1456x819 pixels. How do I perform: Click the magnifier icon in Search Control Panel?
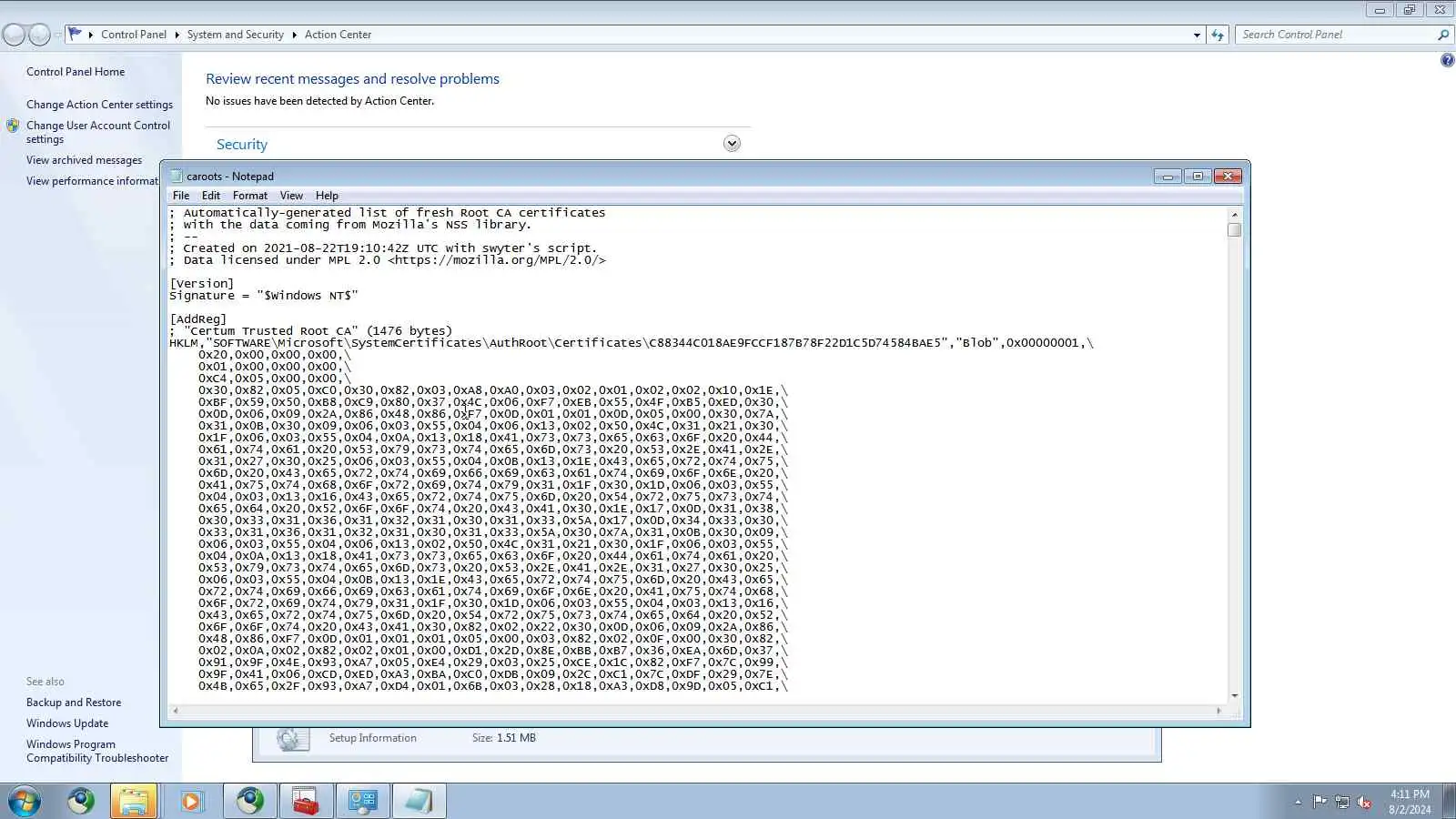tap(1442, 35)
